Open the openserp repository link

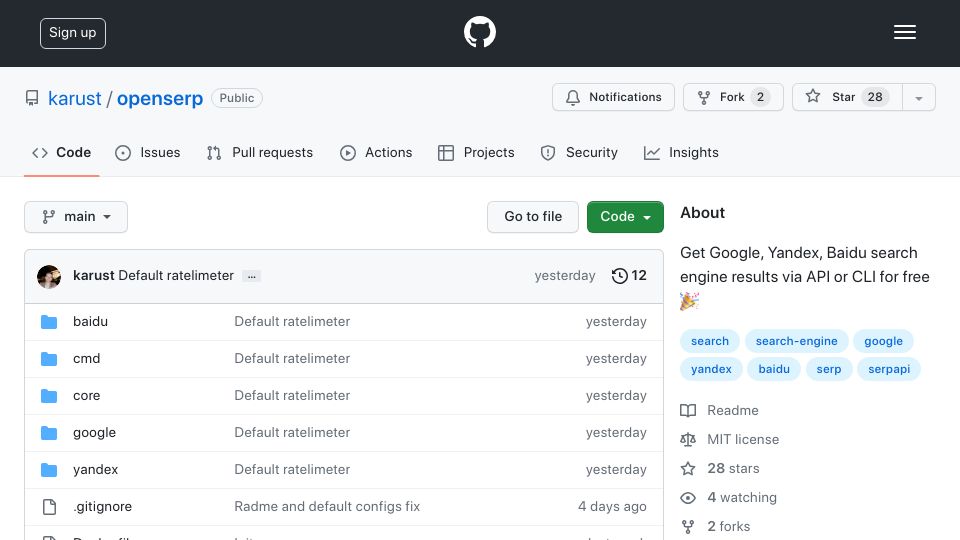click(160, 98)
